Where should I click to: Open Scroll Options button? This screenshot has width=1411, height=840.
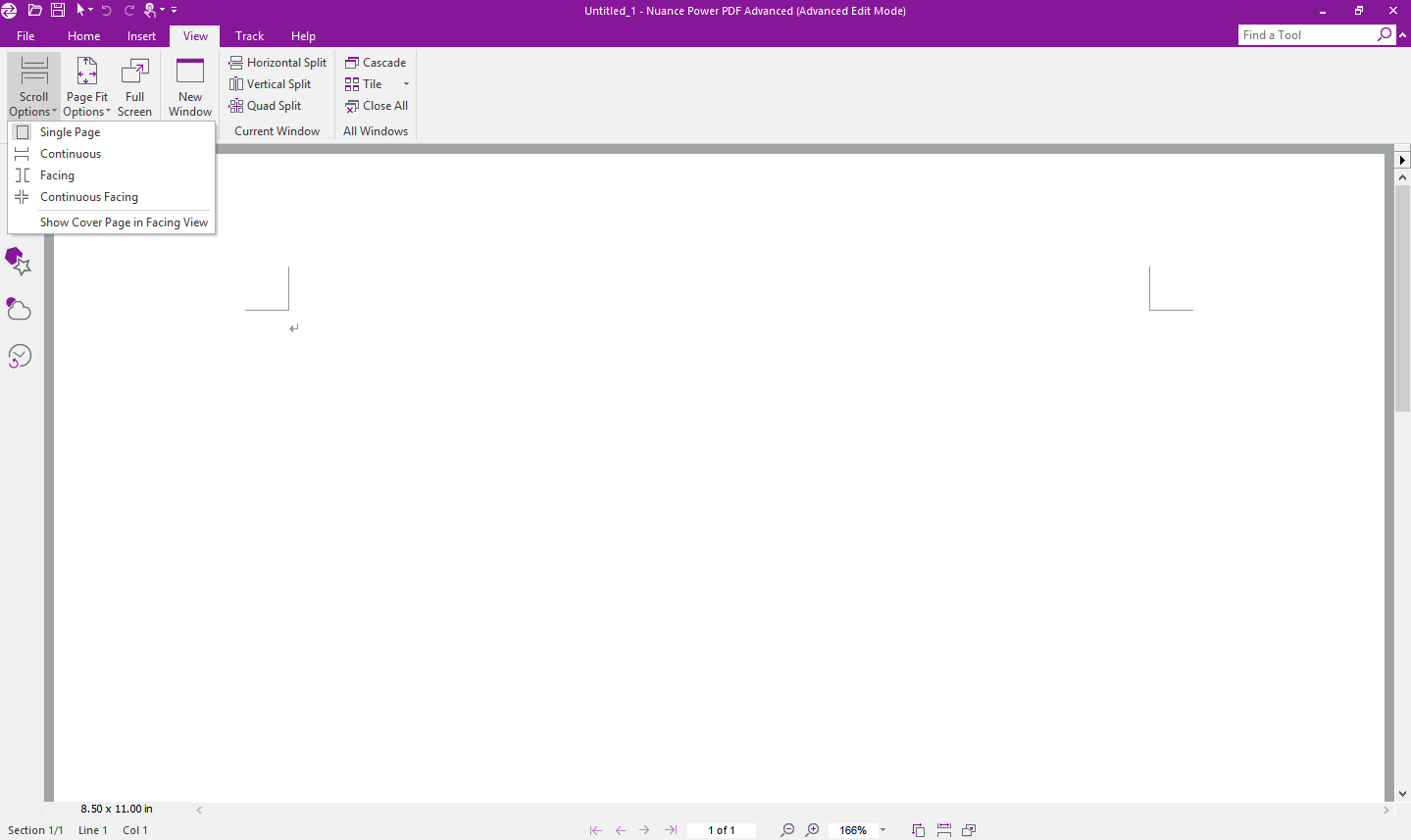[33, 86]
